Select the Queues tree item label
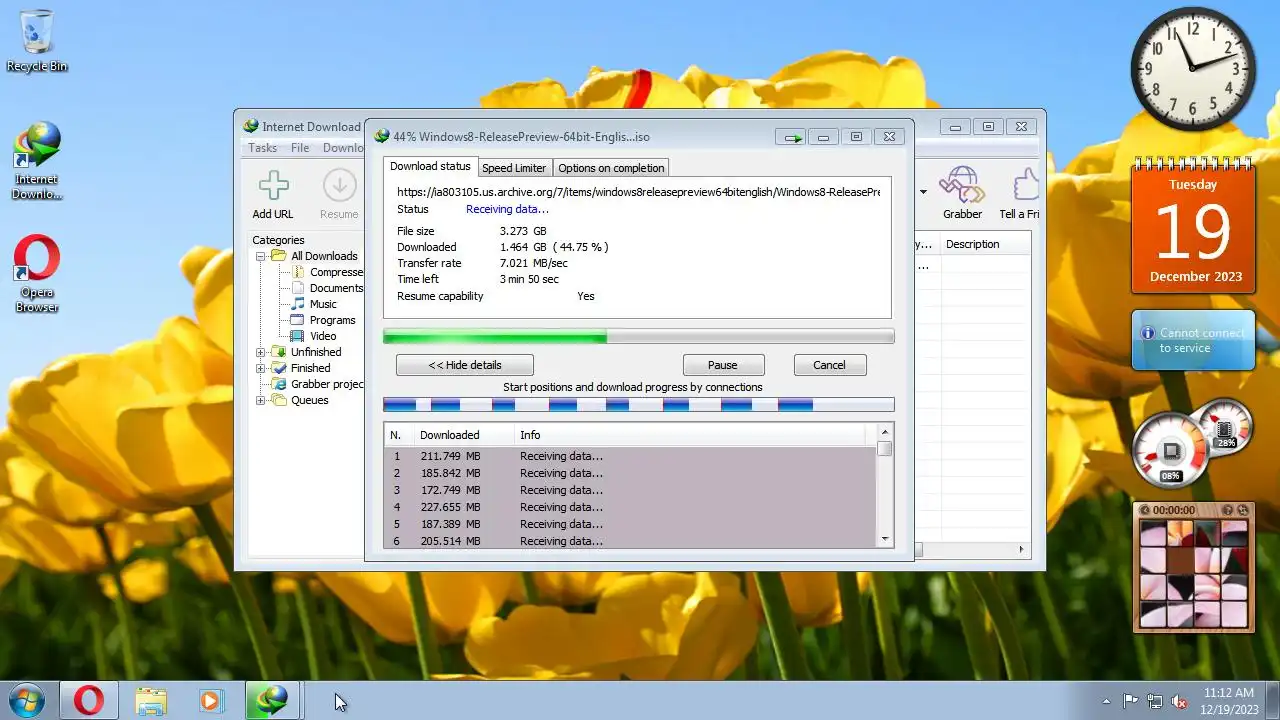1280x720 pixels. coord(310,400)
